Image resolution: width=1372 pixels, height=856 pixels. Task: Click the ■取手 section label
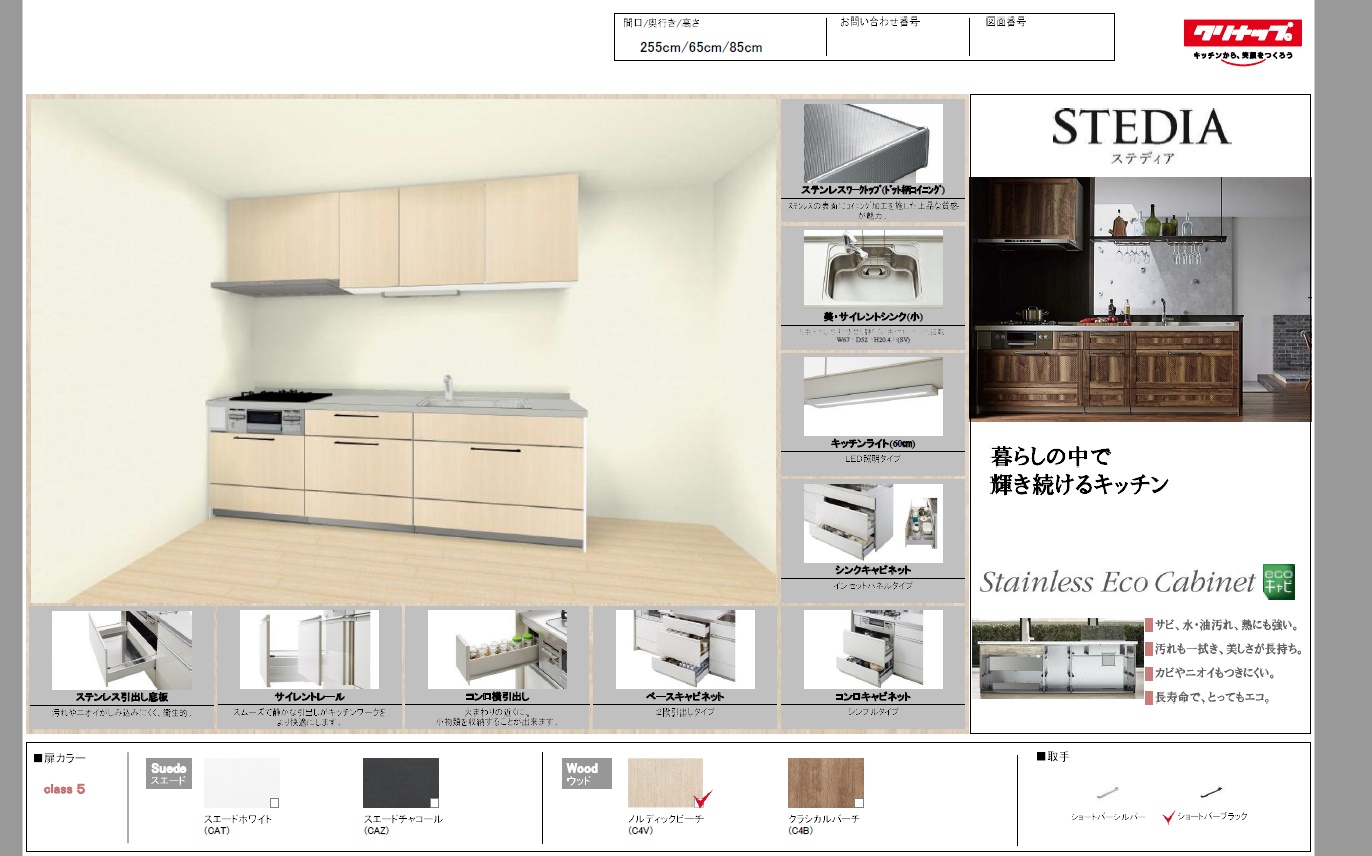tap(1052, 757)
